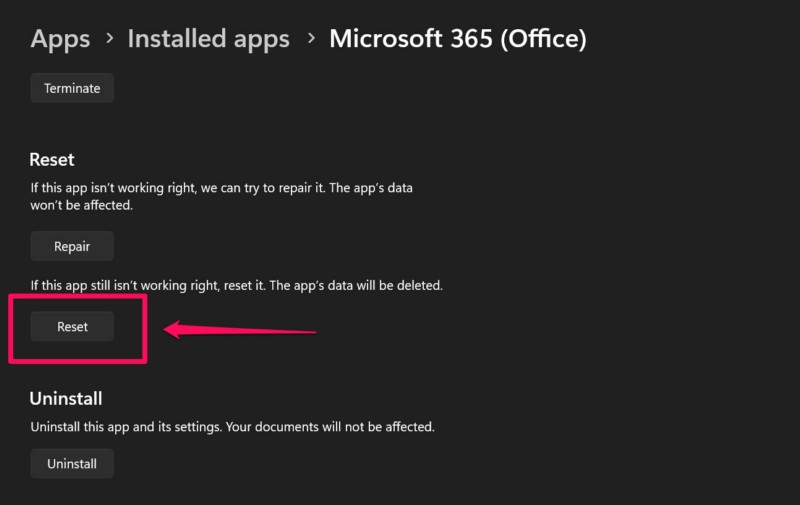Go back to Apps breadcrumb

pyautogui.click(x=60, y=39)
